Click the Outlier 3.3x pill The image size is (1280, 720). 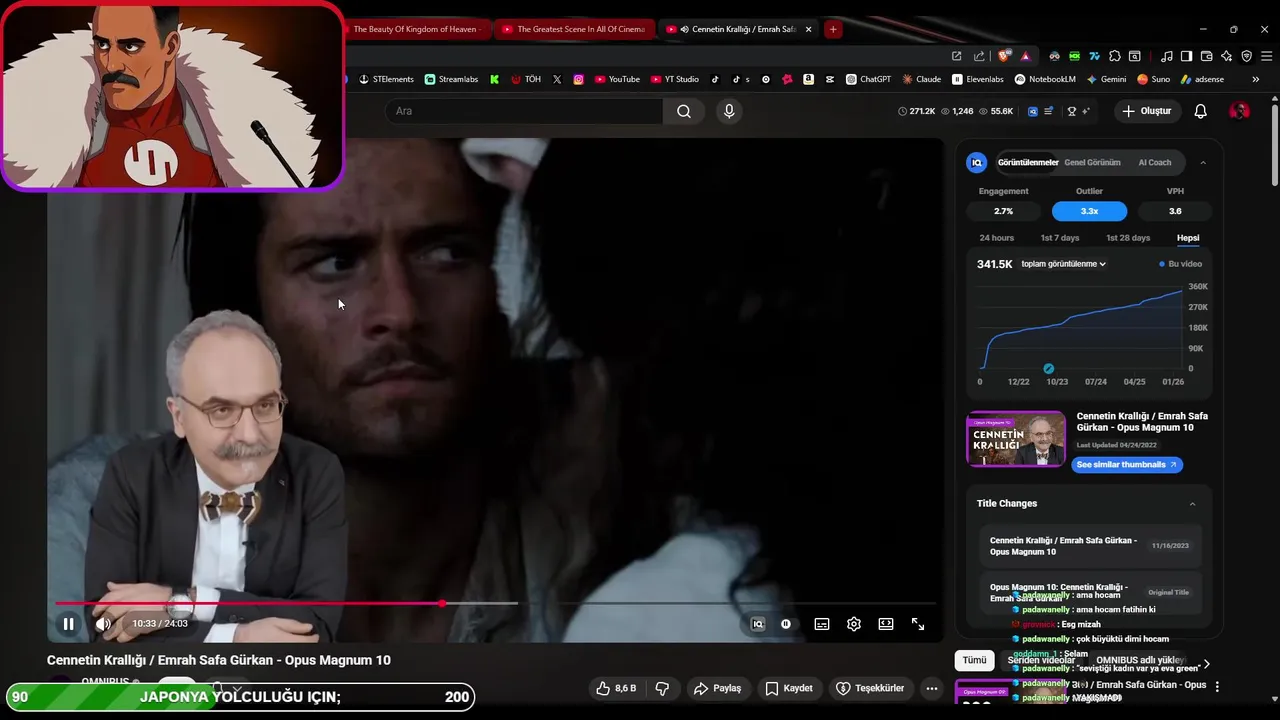(1089, 211)
